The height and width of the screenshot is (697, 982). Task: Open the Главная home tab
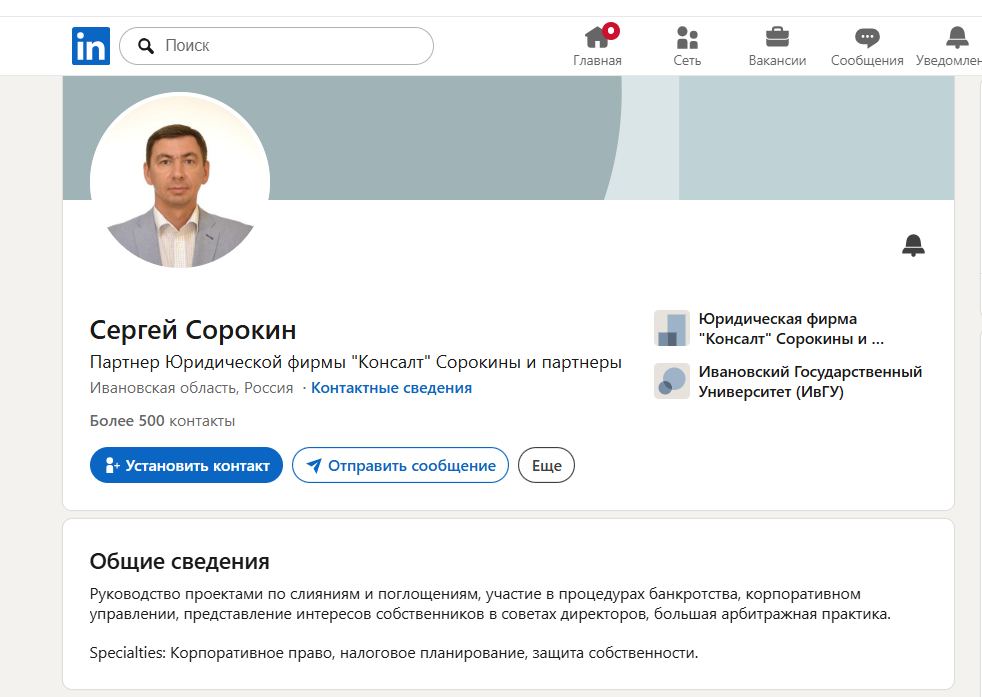click(597, 46)
